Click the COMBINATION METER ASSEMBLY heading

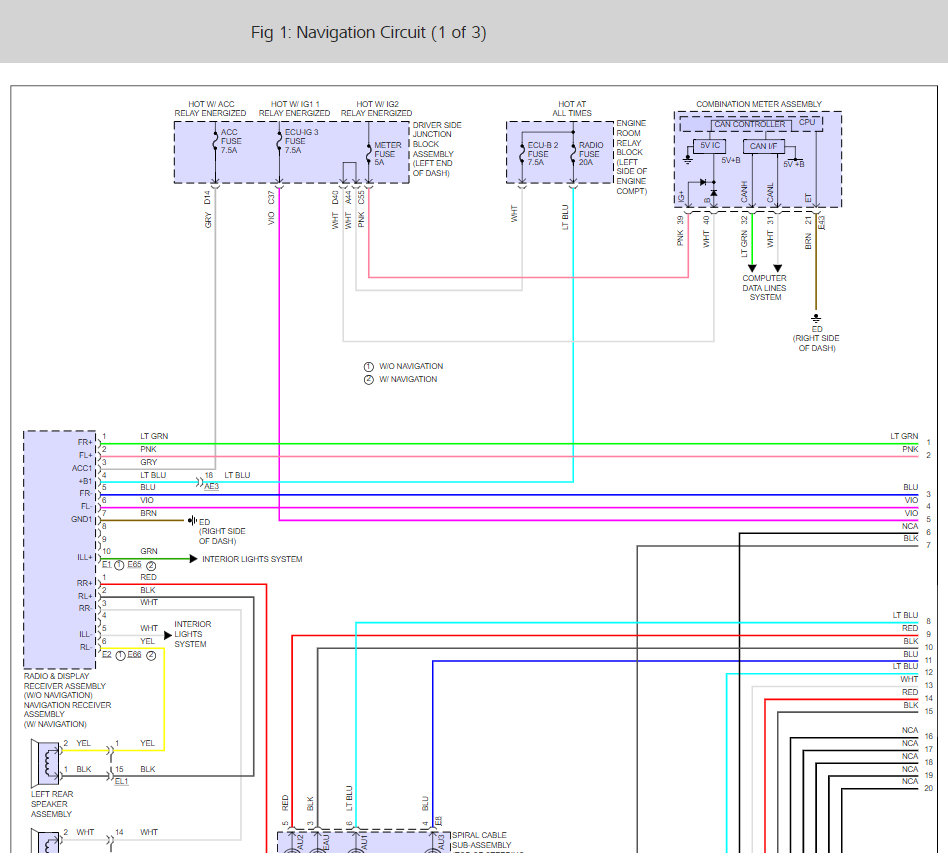[759, 104]
